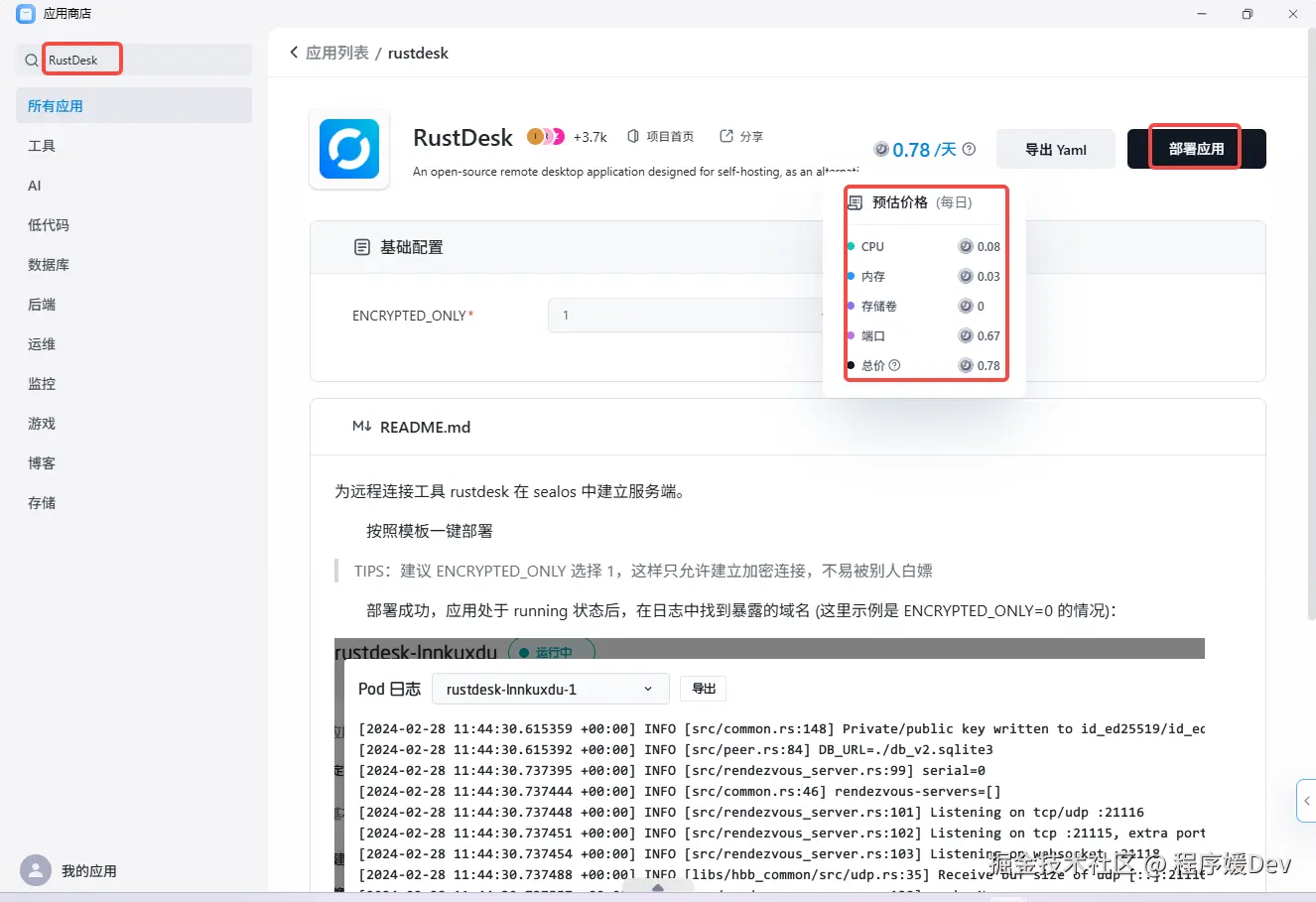Click the app store logo icon
1316x902 pixels.
25,14
